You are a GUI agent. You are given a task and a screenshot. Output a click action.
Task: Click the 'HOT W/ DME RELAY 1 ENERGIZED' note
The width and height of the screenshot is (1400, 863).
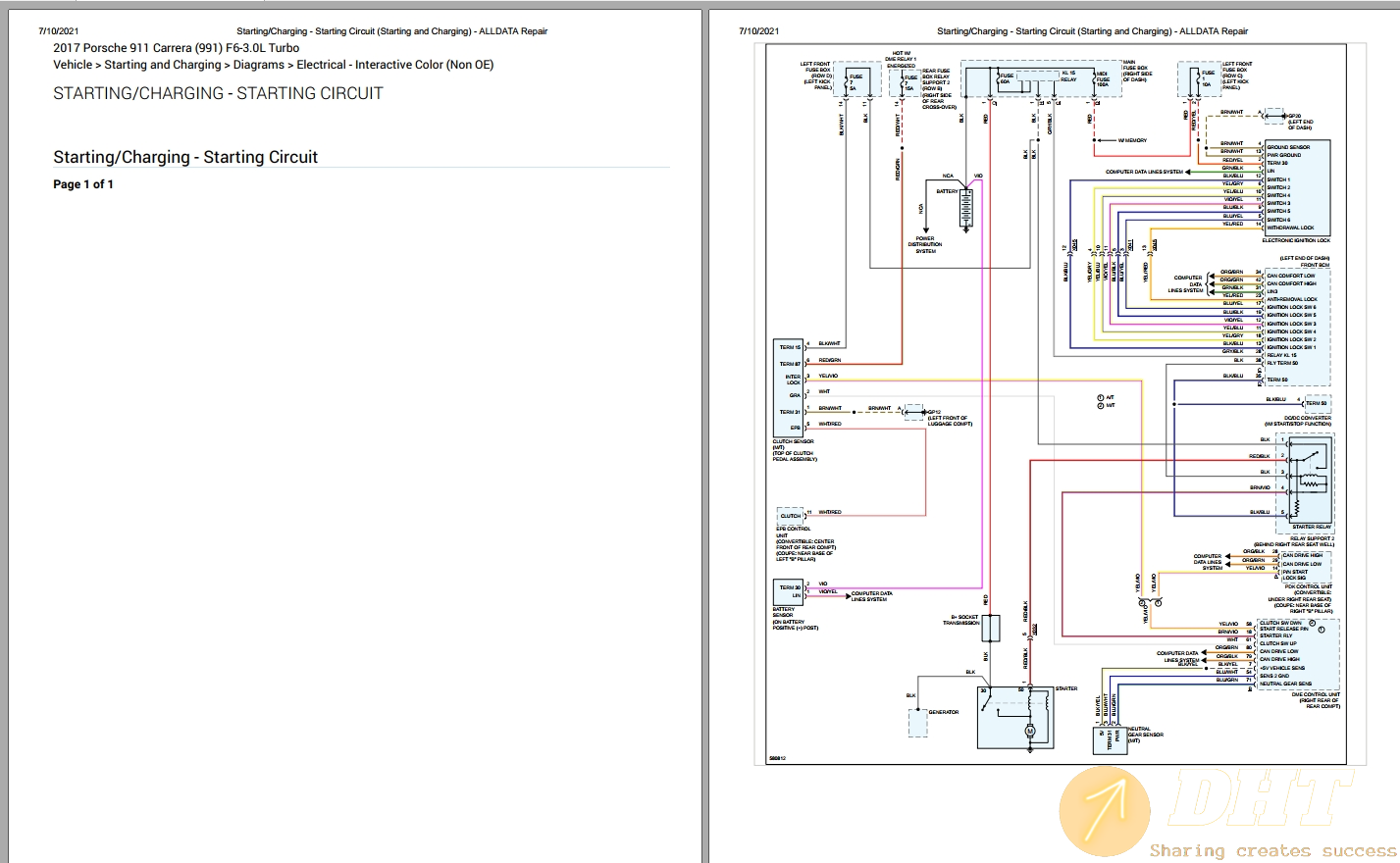[902, 60]
